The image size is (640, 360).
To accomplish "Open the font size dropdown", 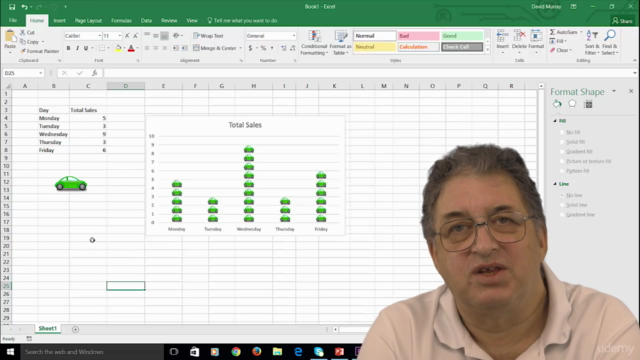I will pos(120,36).
